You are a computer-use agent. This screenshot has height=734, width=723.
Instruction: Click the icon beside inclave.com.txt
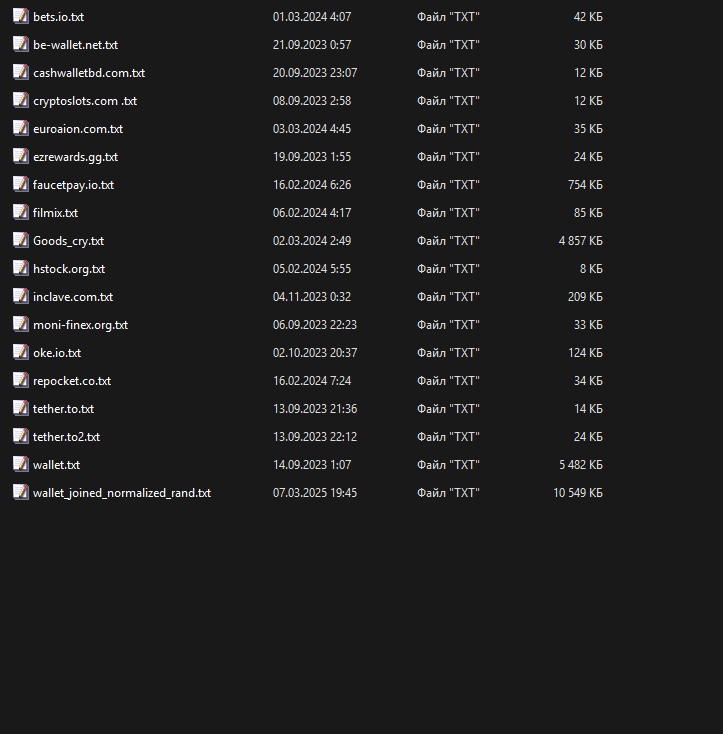point(20,297)
